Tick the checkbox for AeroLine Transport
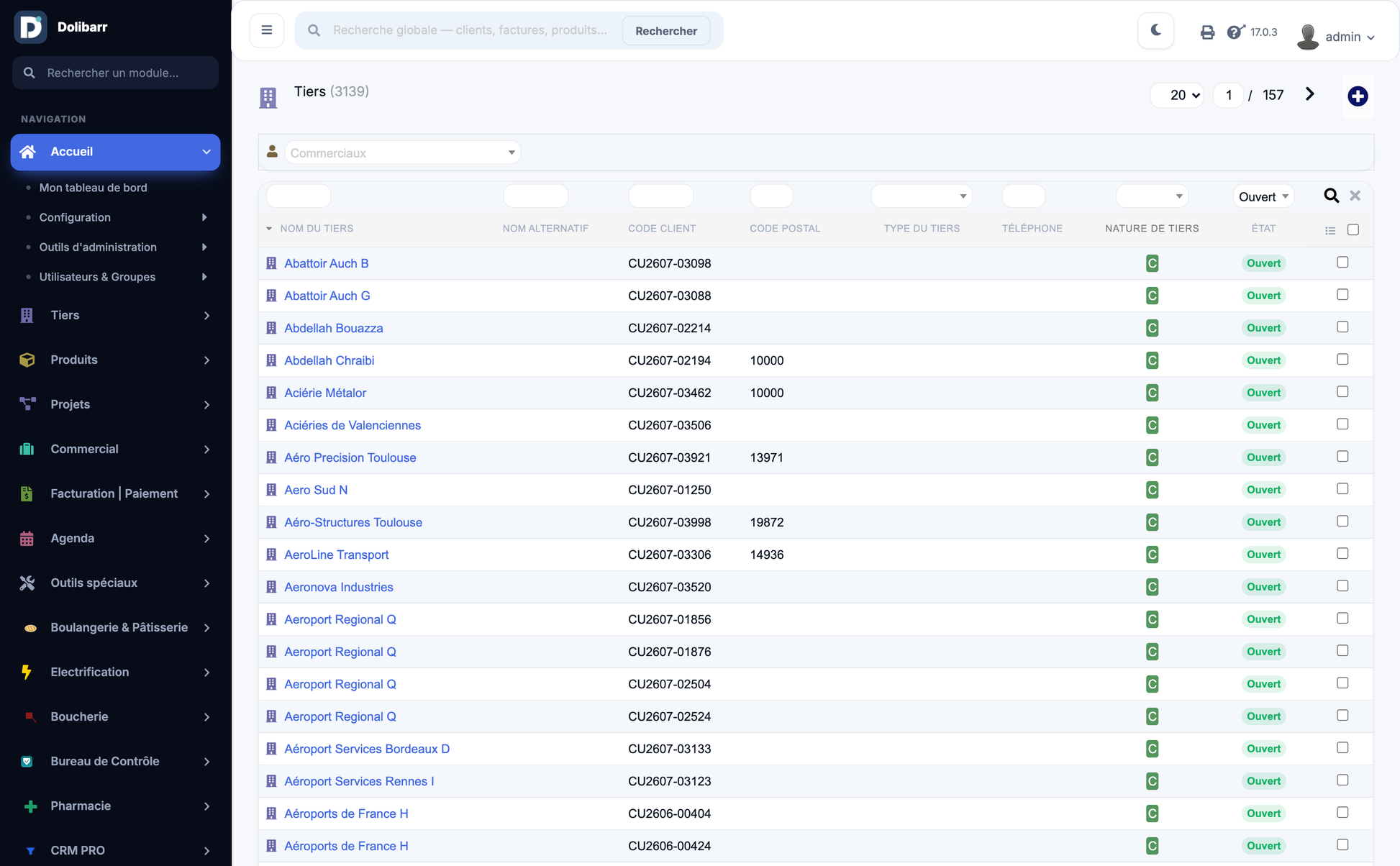This screenshot has height=866, width=1400. coord(1342,554)
